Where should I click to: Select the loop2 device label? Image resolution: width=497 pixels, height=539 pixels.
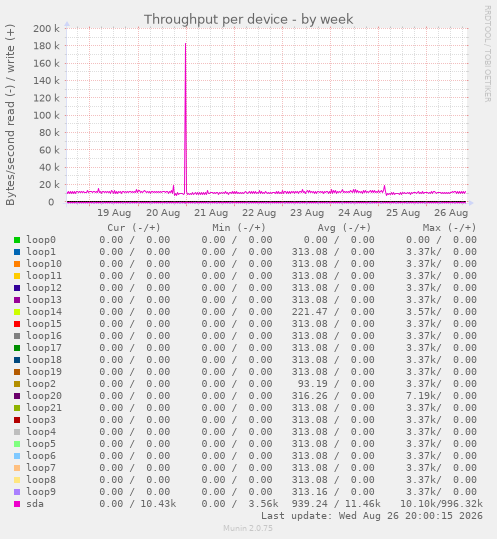point(41,384)
